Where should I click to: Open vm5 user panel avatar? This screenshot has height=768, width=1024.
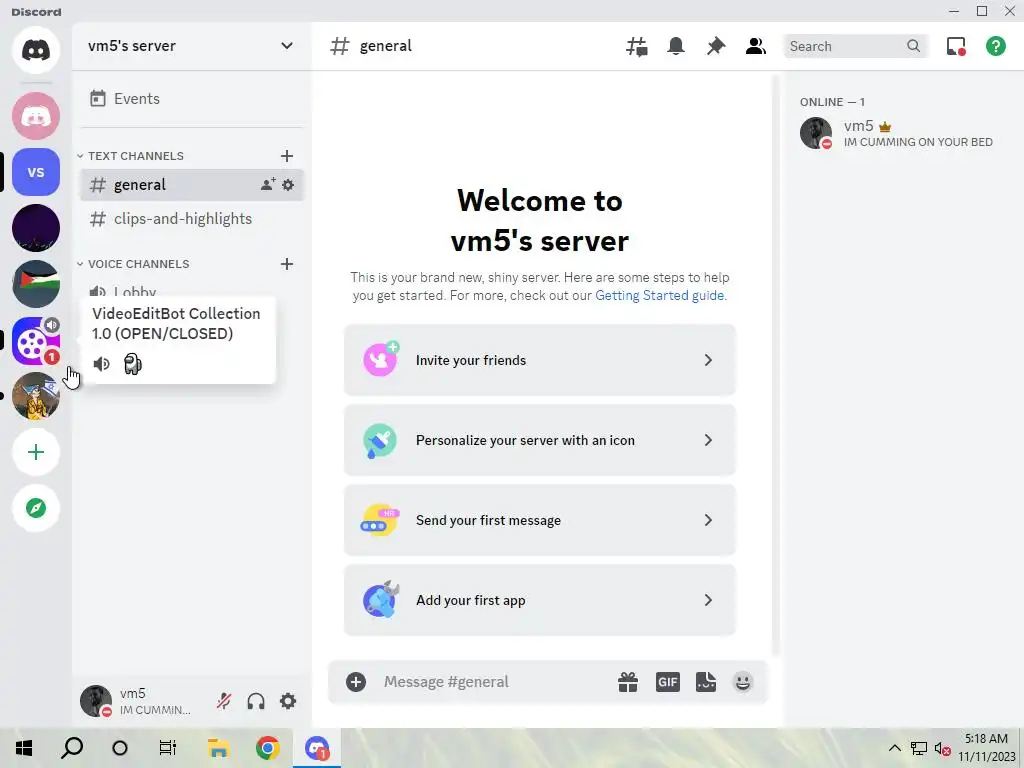tap(96, 701)
